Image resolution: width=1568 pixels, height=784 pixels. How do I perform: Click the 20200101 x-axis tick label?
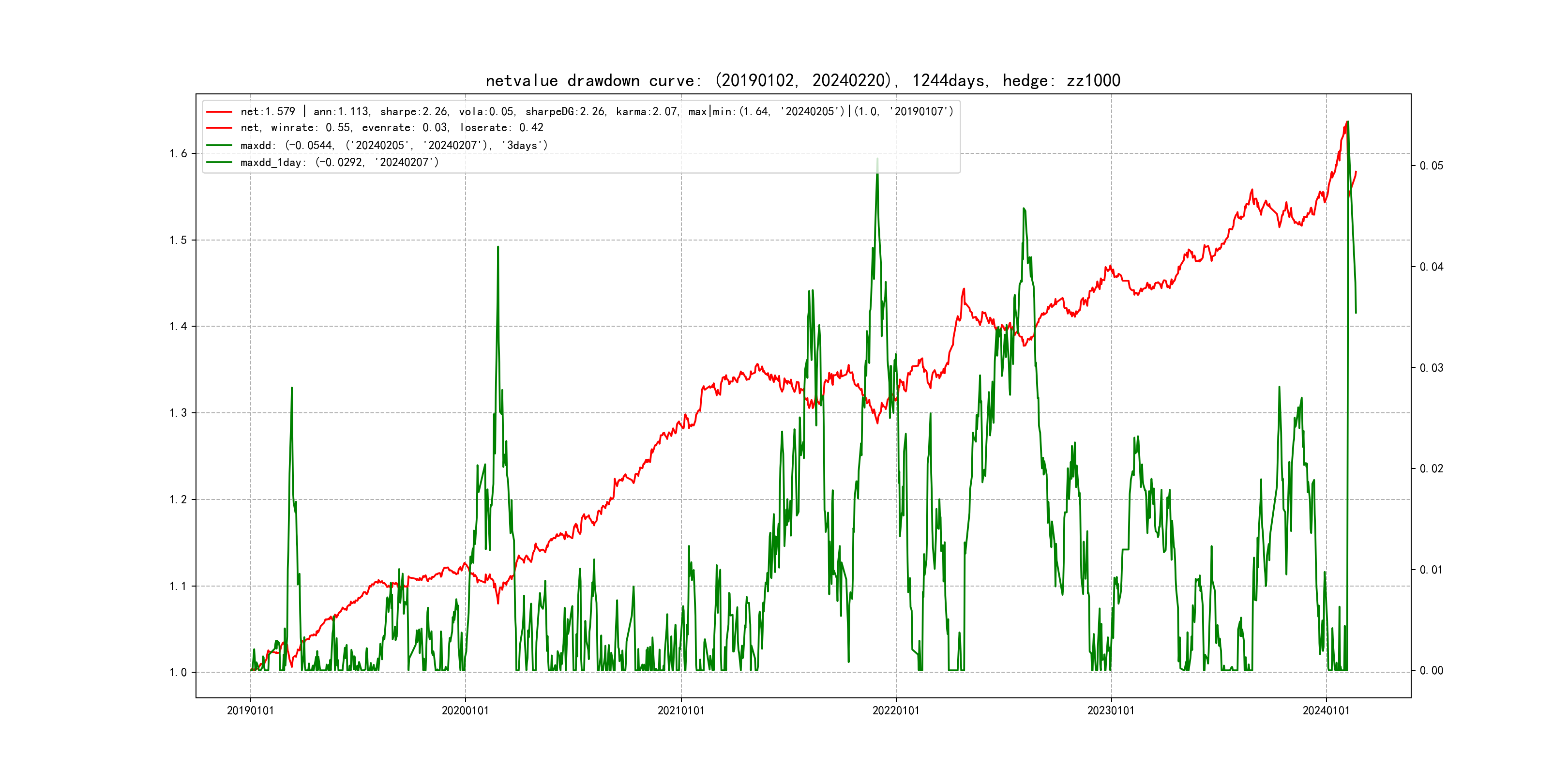click(x=465, y=710)
